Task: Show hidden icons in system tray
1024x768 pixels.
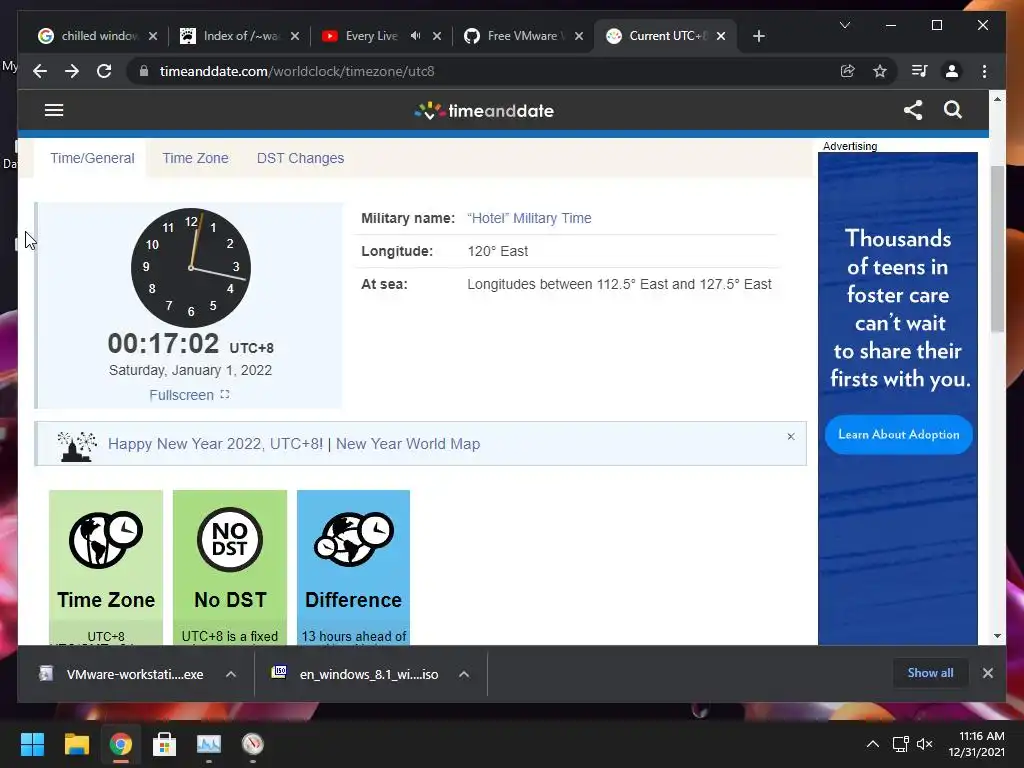Action: pyautogui.click(x=872, y=743)
